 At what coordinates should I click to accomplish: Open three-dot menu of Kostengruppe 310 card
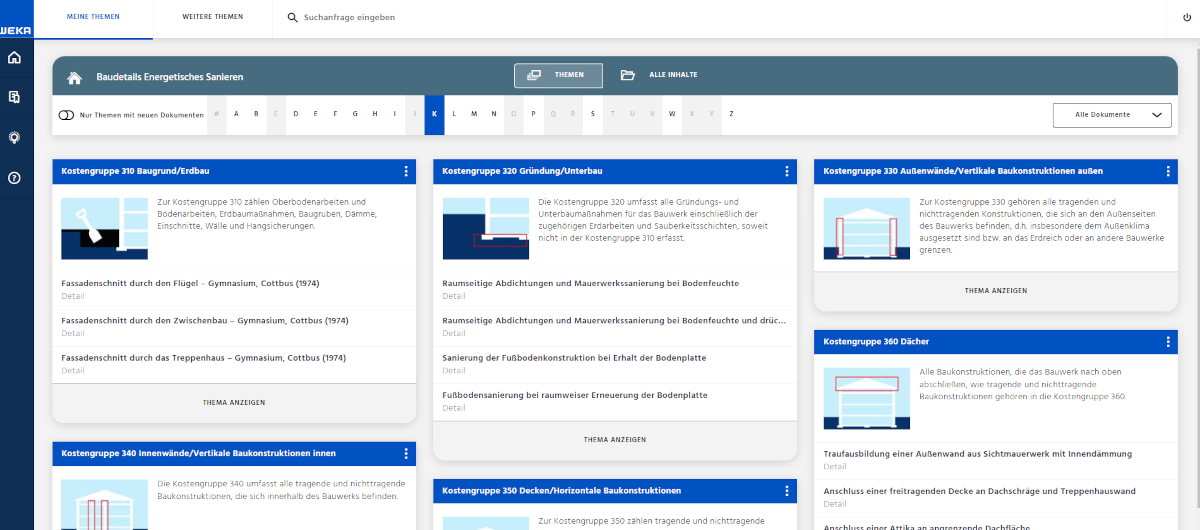[x=406, y=172]
